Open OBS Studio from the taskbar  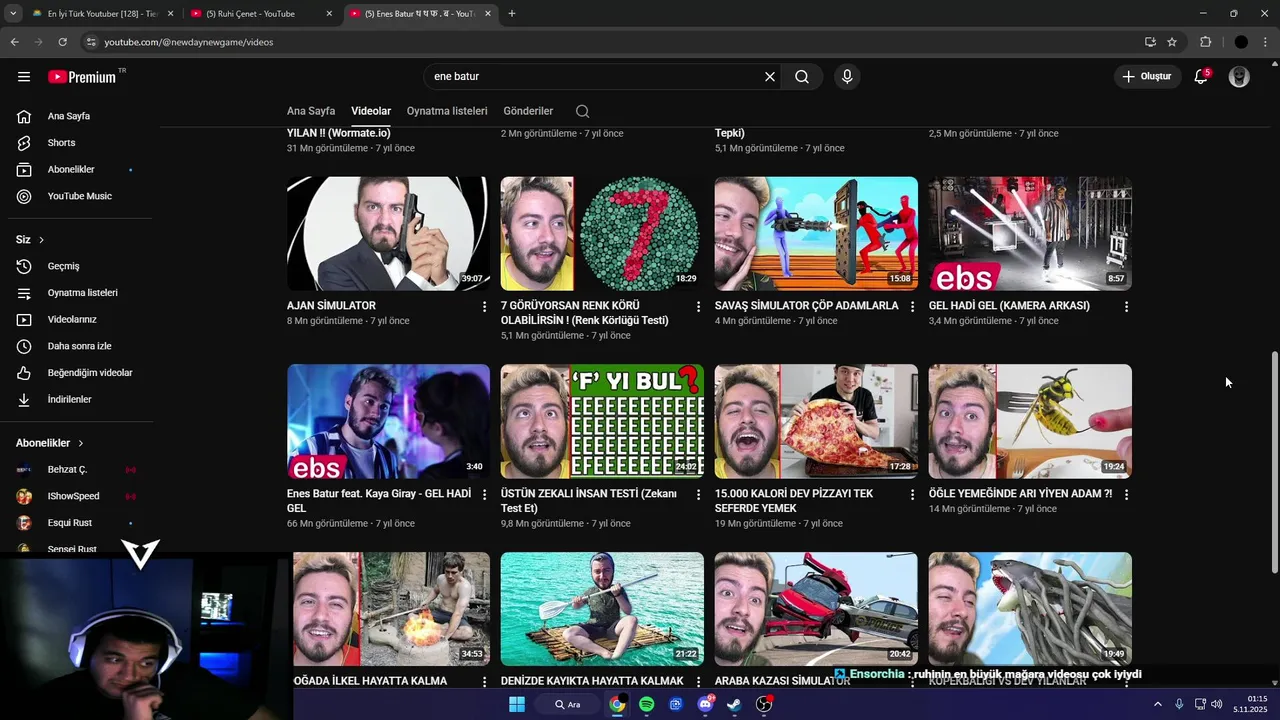click(x=764, y=704)
